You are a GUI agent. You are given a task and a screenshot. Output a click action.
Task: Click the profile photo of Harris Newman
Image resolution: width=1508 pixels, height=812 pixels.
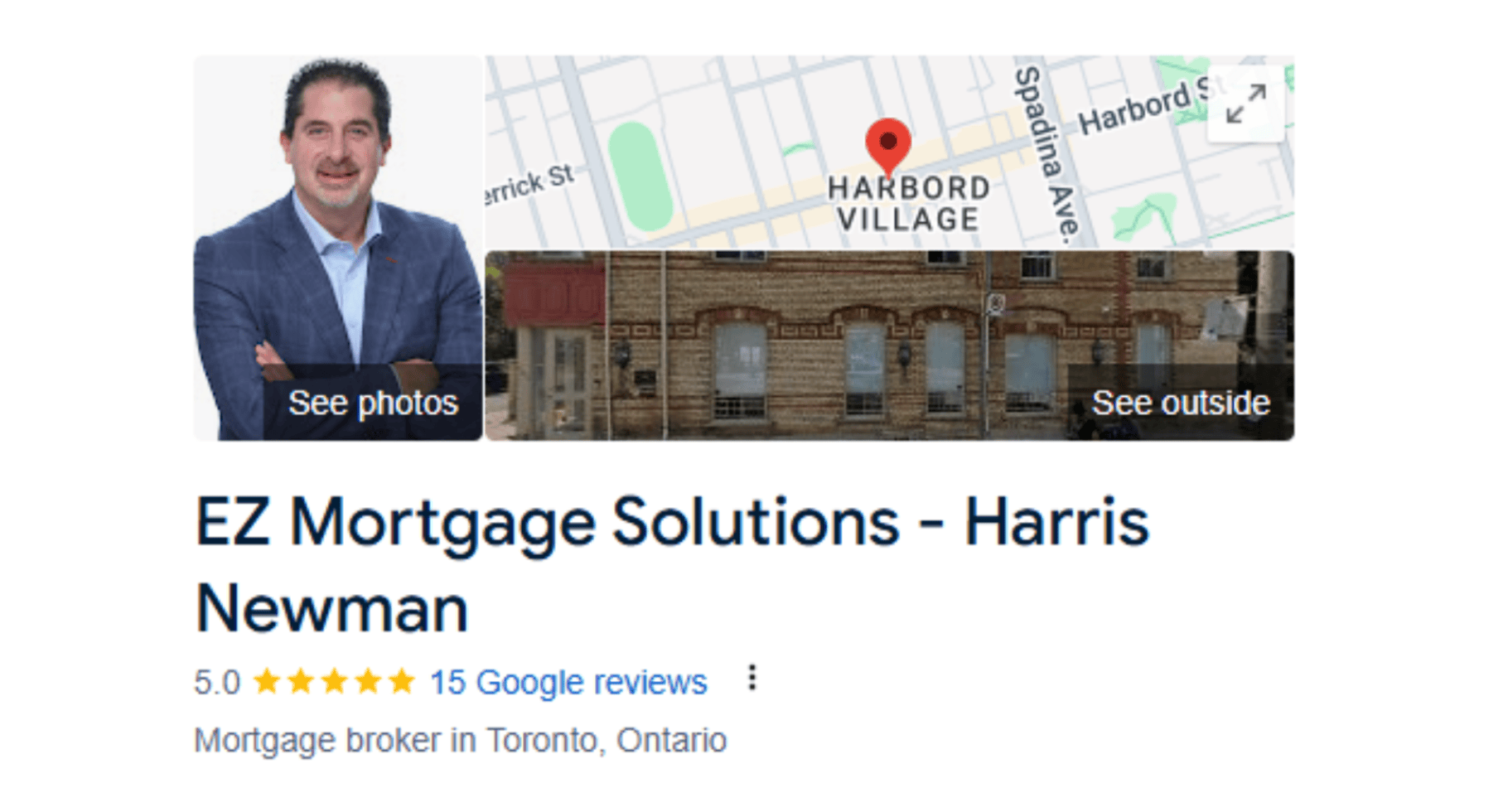point(338,248)
